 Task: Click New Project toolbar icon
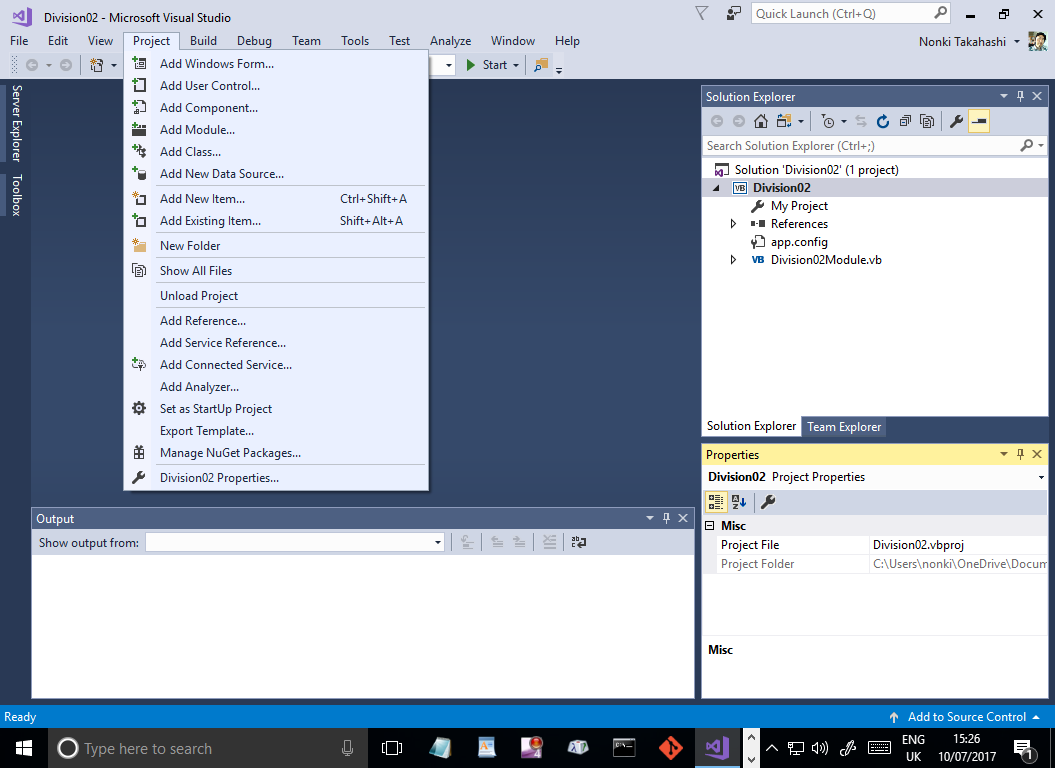pos(97,65)
